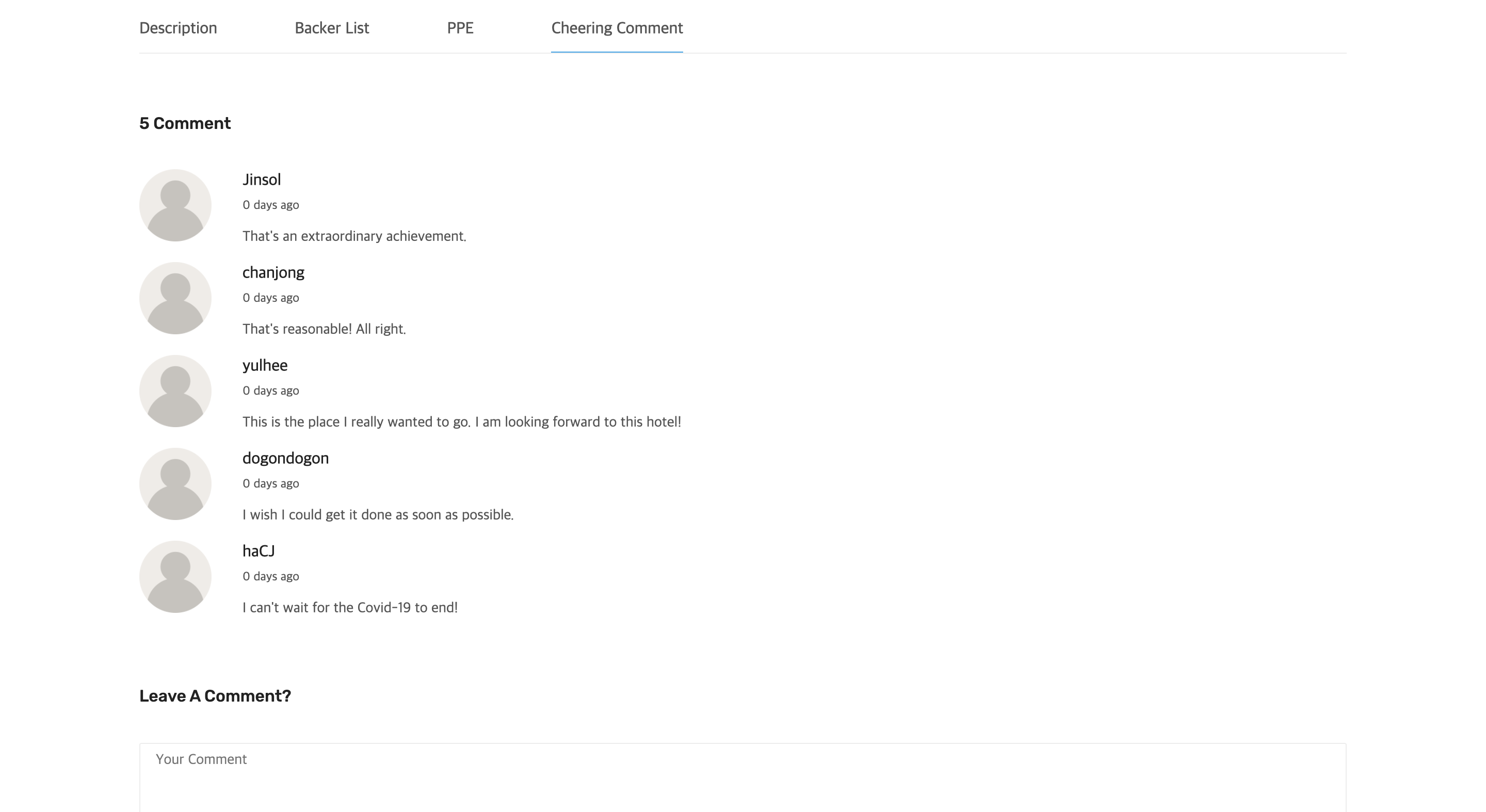The height and width of the screenshot is (812, 1486).
Task: Switch to the Backer List tab
Action: point(332,28)
